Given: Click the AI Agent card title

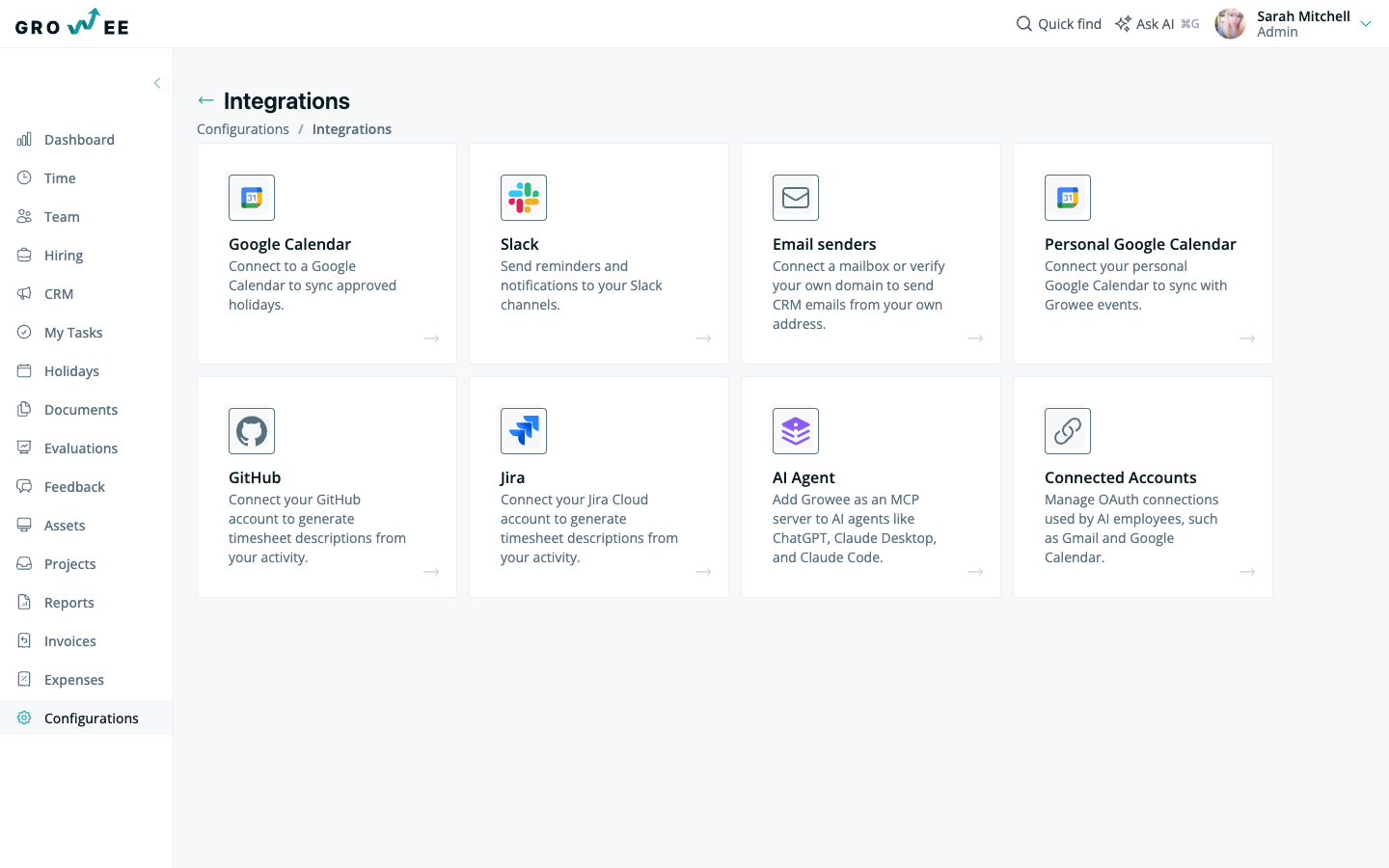Looking at the screenshot, I should [x=803, y=478].
